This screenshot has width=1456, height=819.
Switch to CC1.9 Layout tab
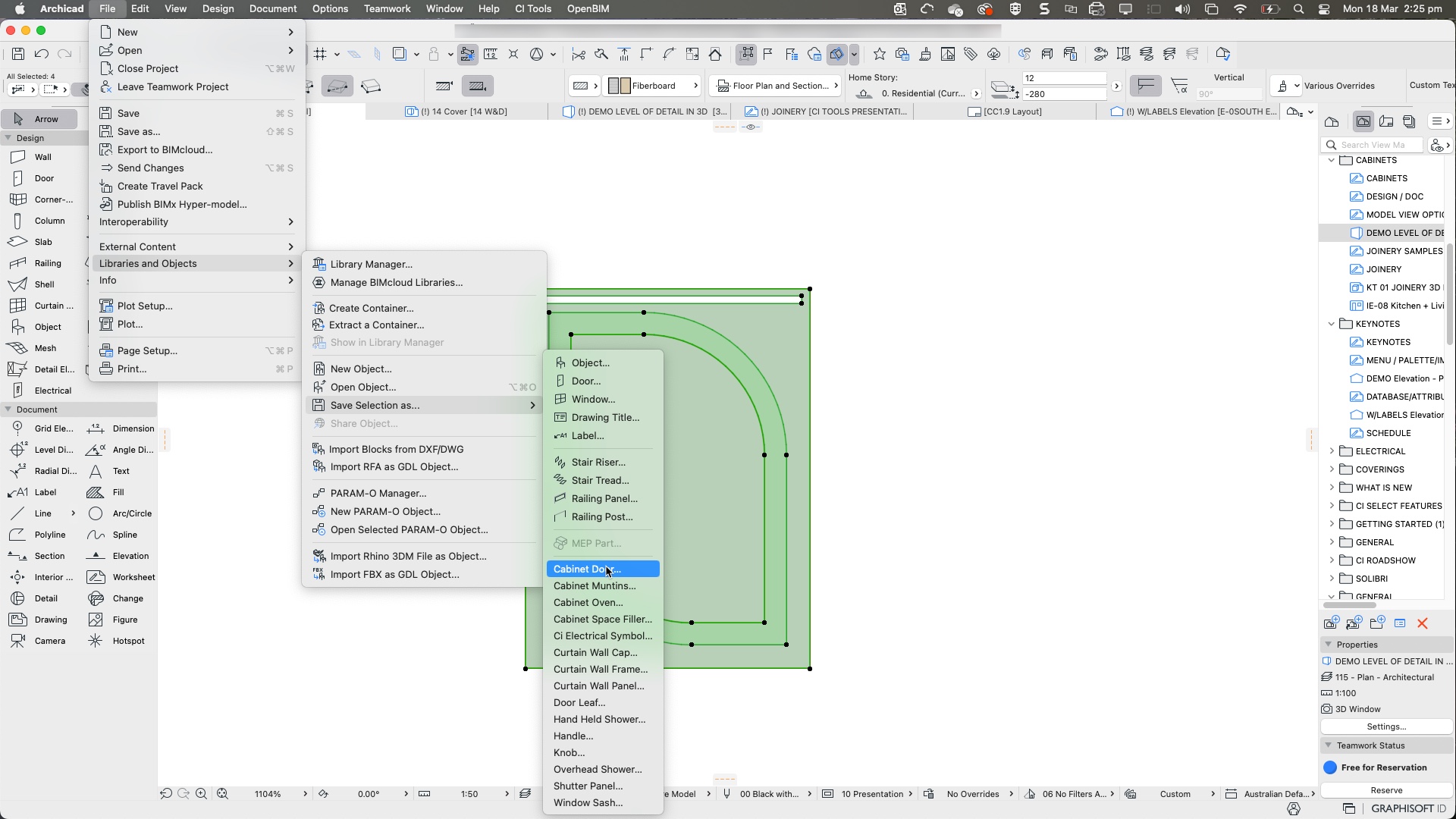1005,111
